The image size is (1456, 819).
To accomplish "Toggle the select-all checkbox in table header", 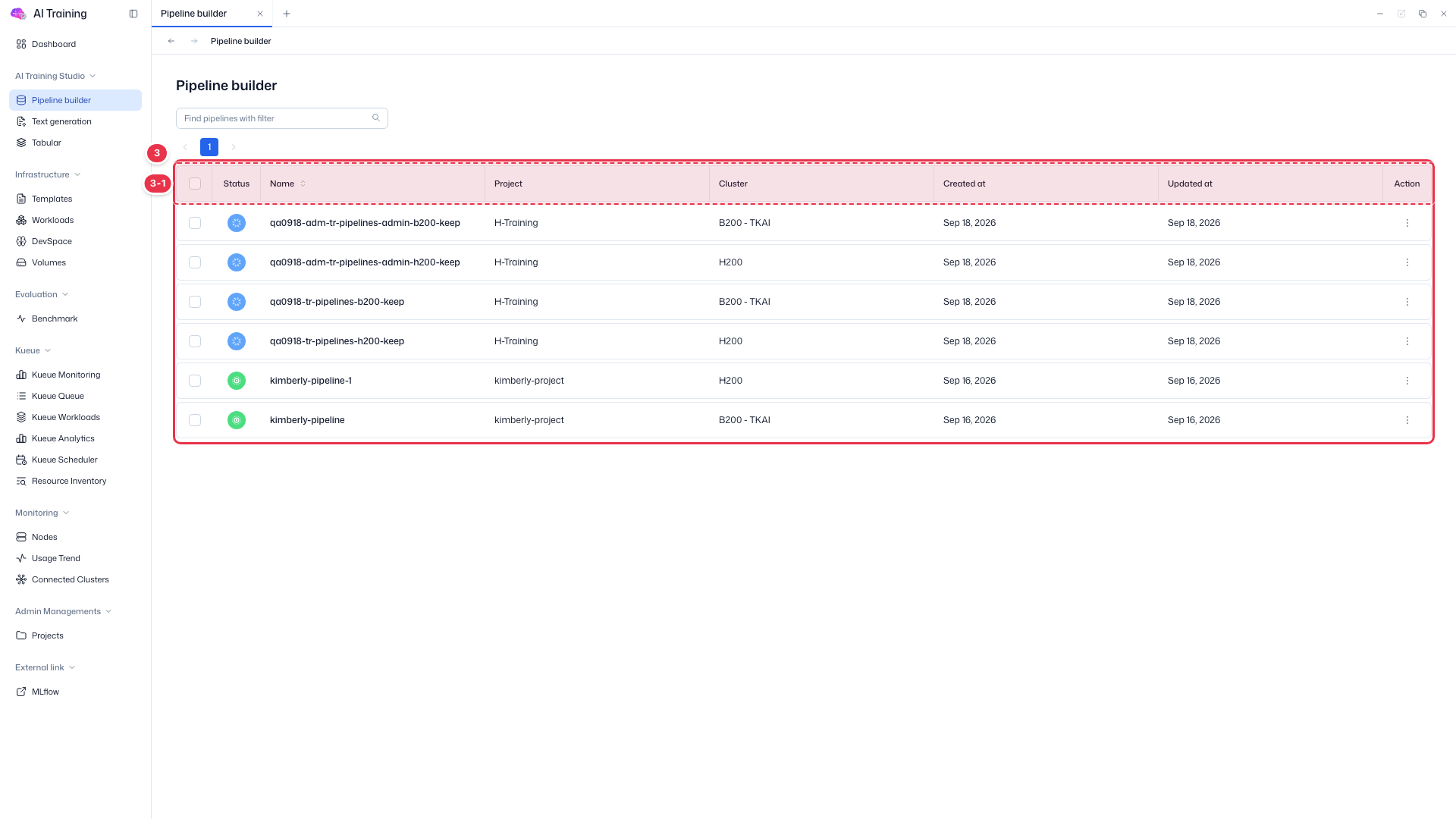I will 195,184.
